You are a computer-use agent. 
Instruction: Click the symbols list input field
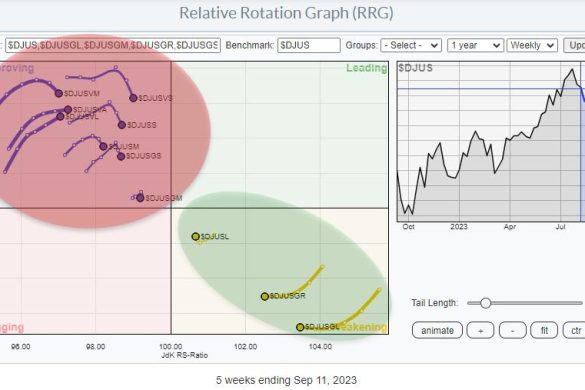click(113, 45)
